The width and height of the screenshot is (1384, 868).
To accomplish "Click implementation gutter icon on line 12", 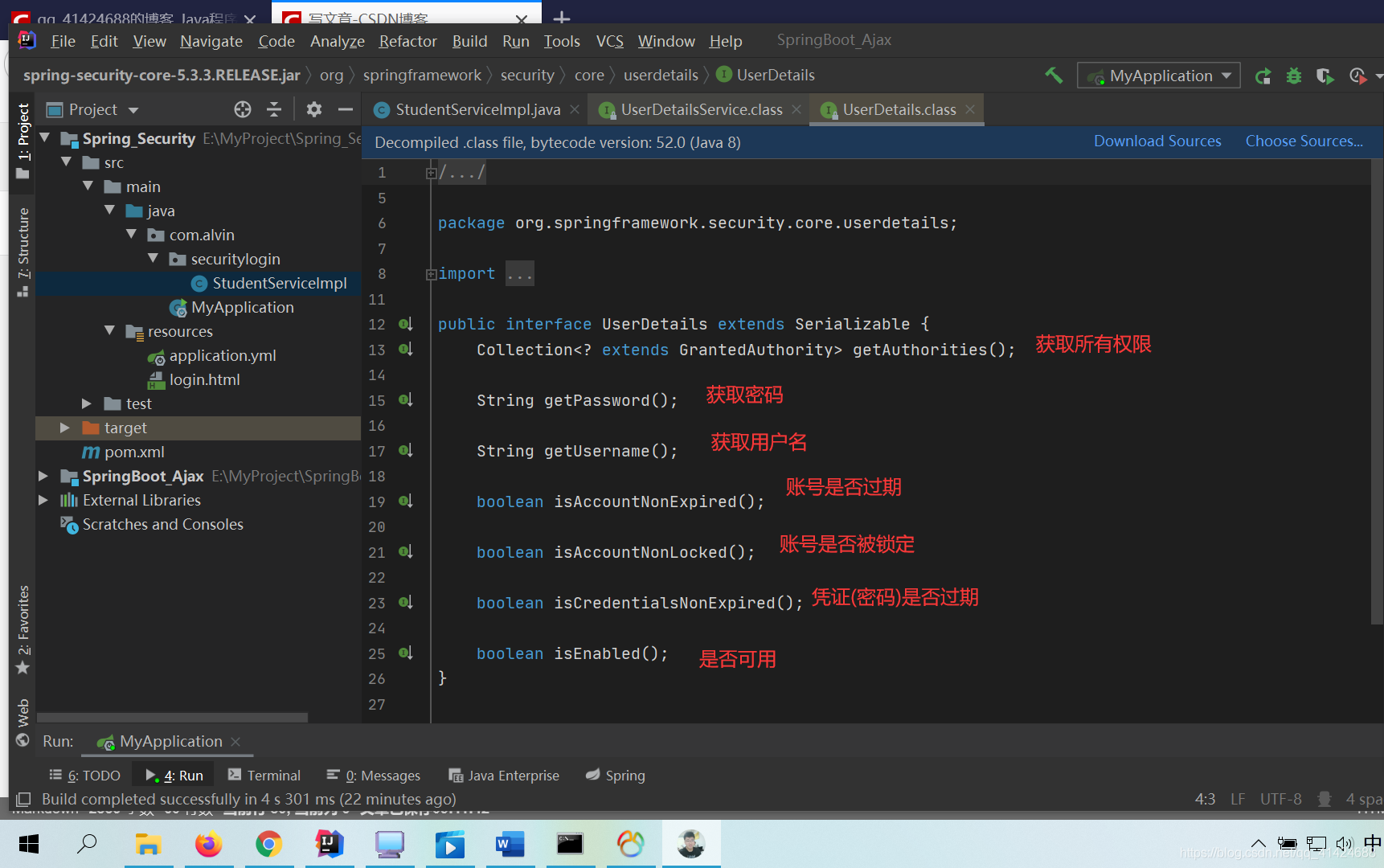I will point(406,324).
